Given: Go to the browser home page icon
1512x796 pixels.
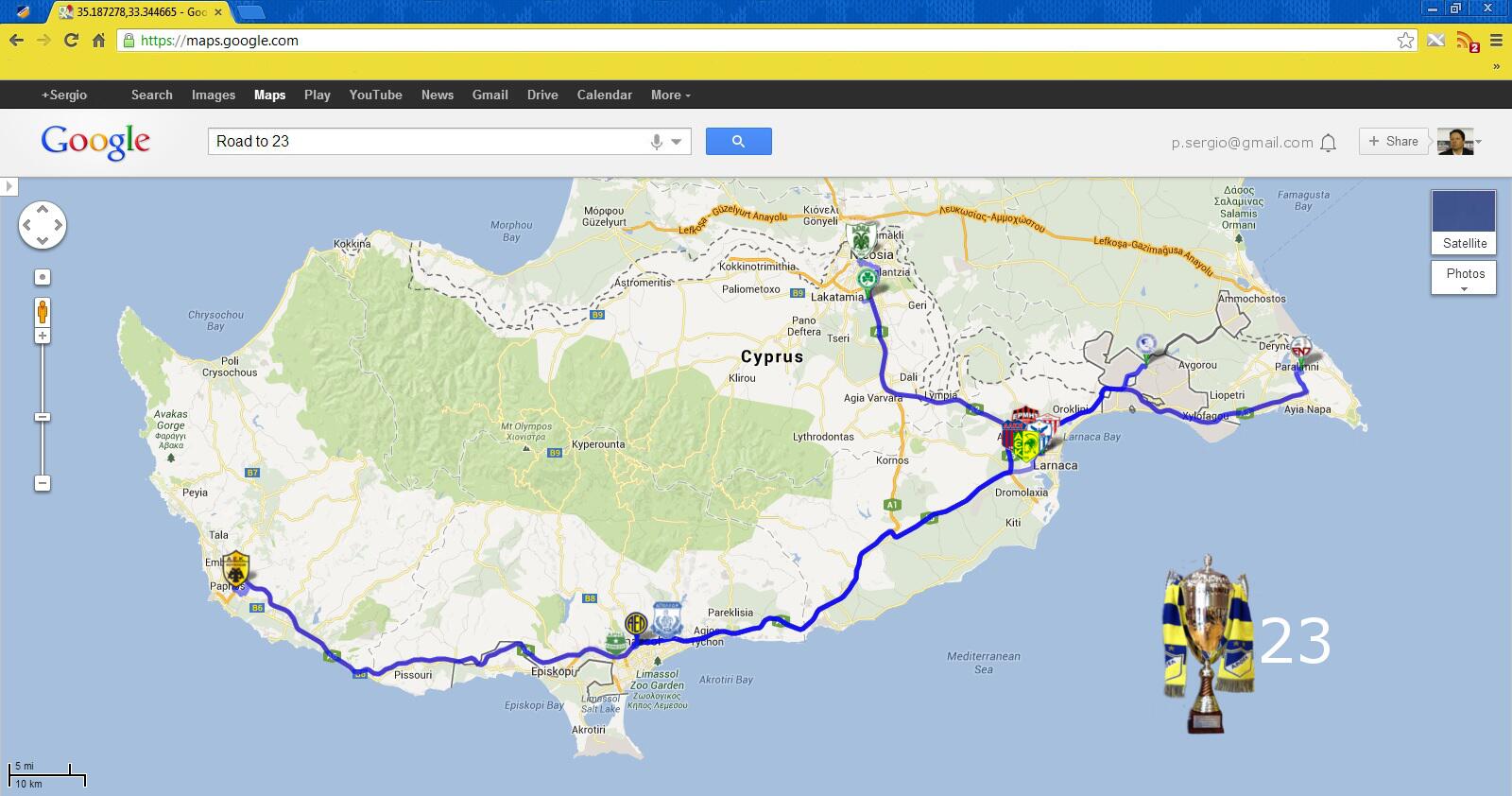Looking at the screenshot, I should [98, 40].
